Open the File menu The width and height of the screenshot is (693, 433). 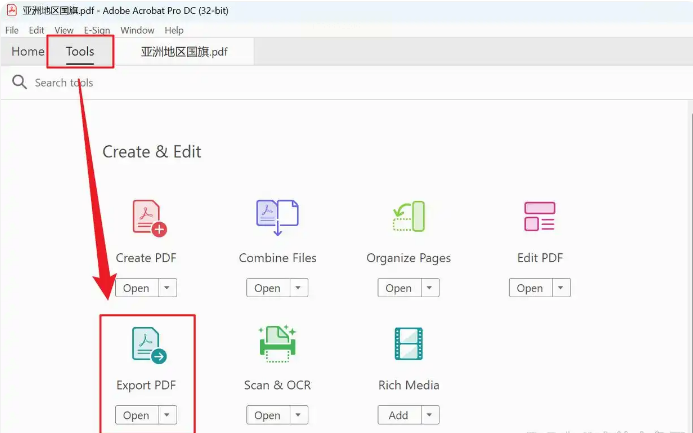(12, 31)
